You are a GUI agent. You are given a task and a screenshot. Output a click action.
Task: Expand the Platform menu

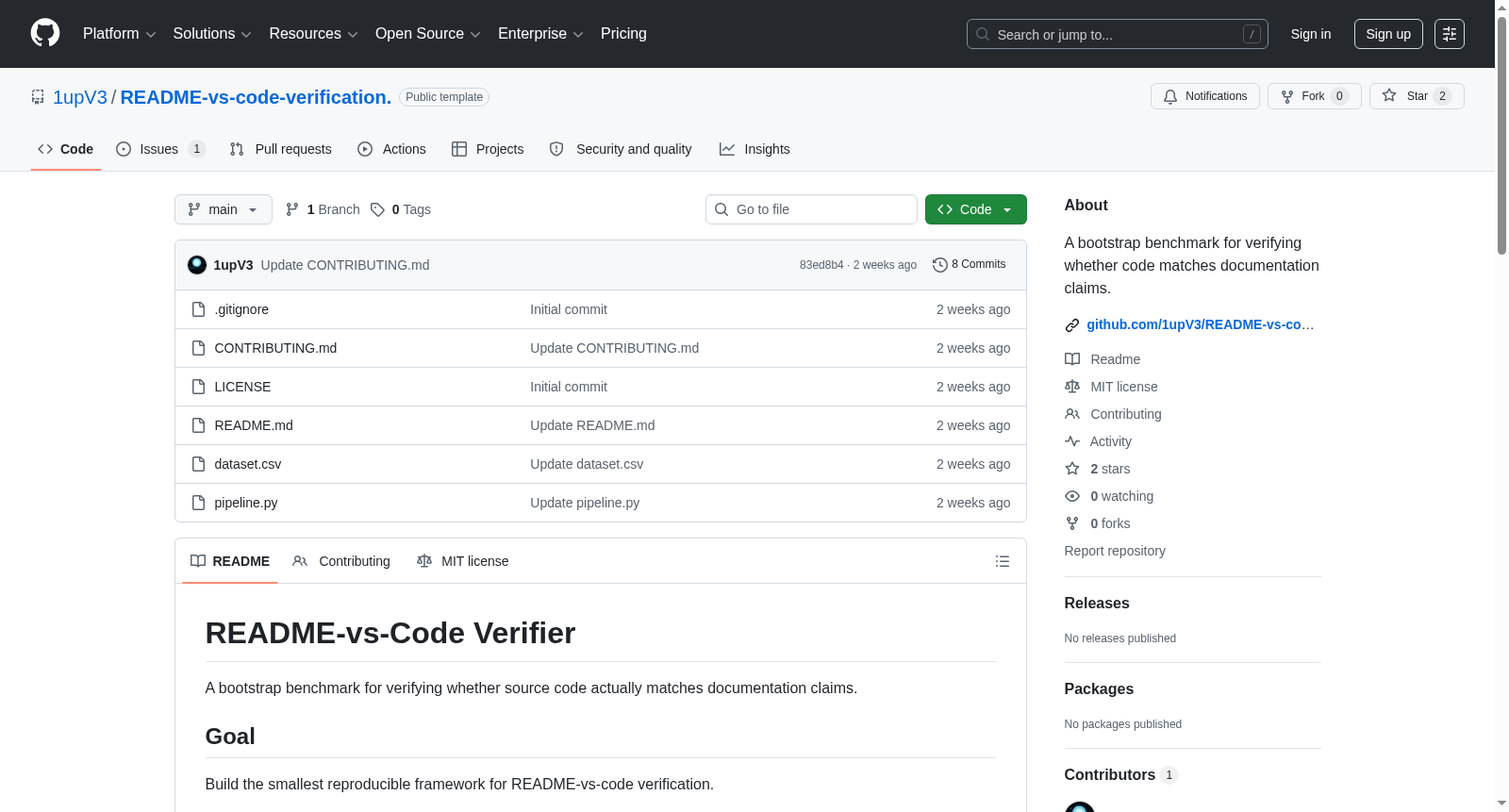119,34
